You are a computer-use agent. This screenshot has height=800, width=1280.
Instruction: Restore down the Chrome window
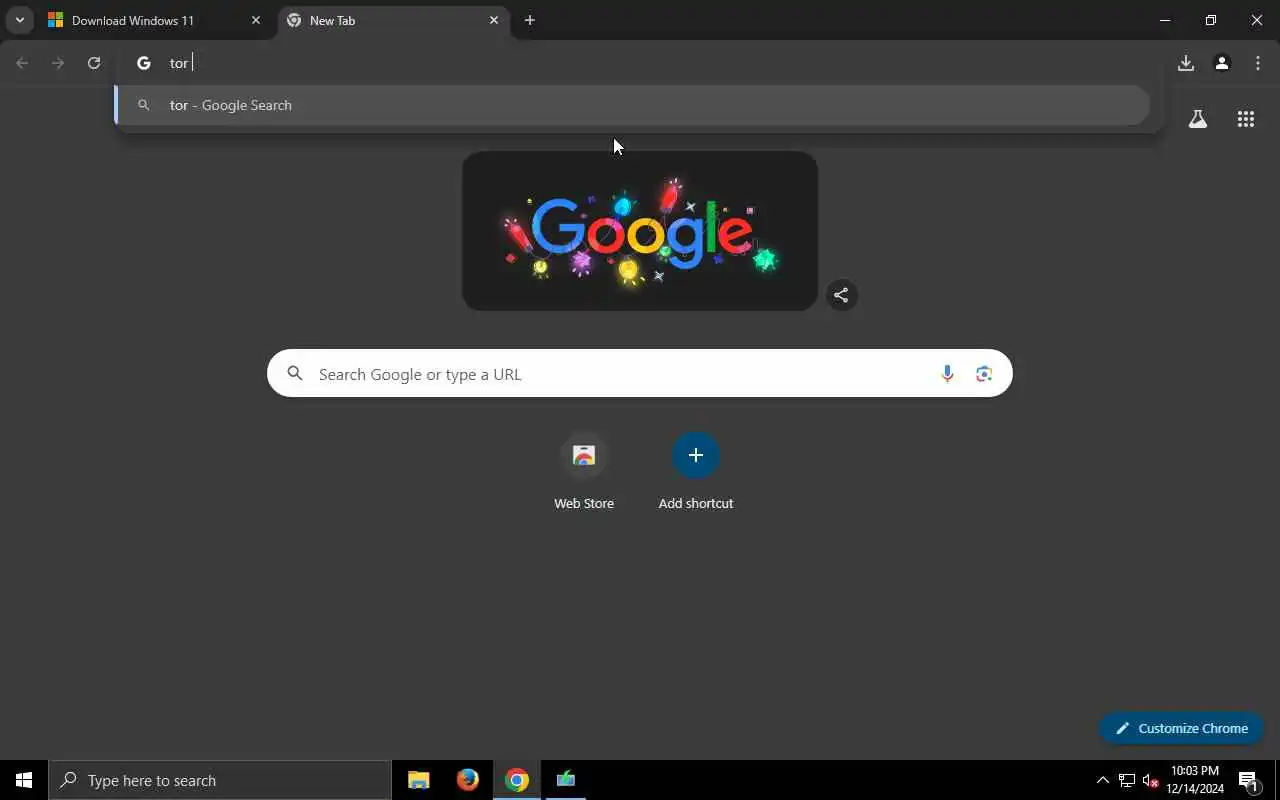pyautogui.click(x=1211, y=20)
